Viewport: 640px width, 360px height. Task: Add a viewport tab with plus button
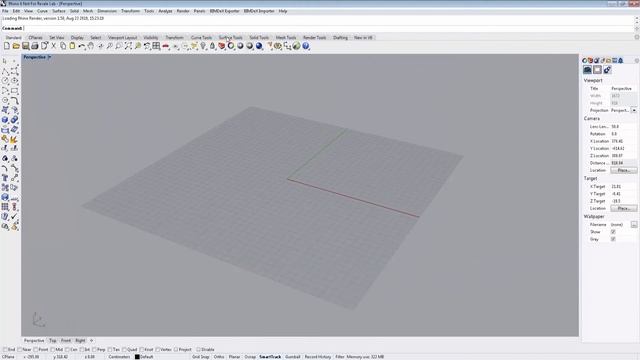pos(91,340)
